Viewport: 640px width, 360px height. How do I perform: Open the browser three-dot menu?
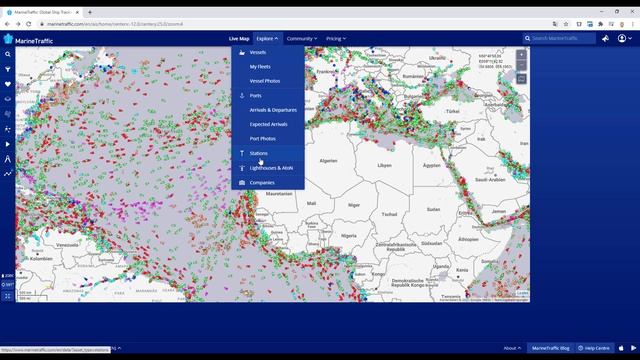click(x=633, y=24)
